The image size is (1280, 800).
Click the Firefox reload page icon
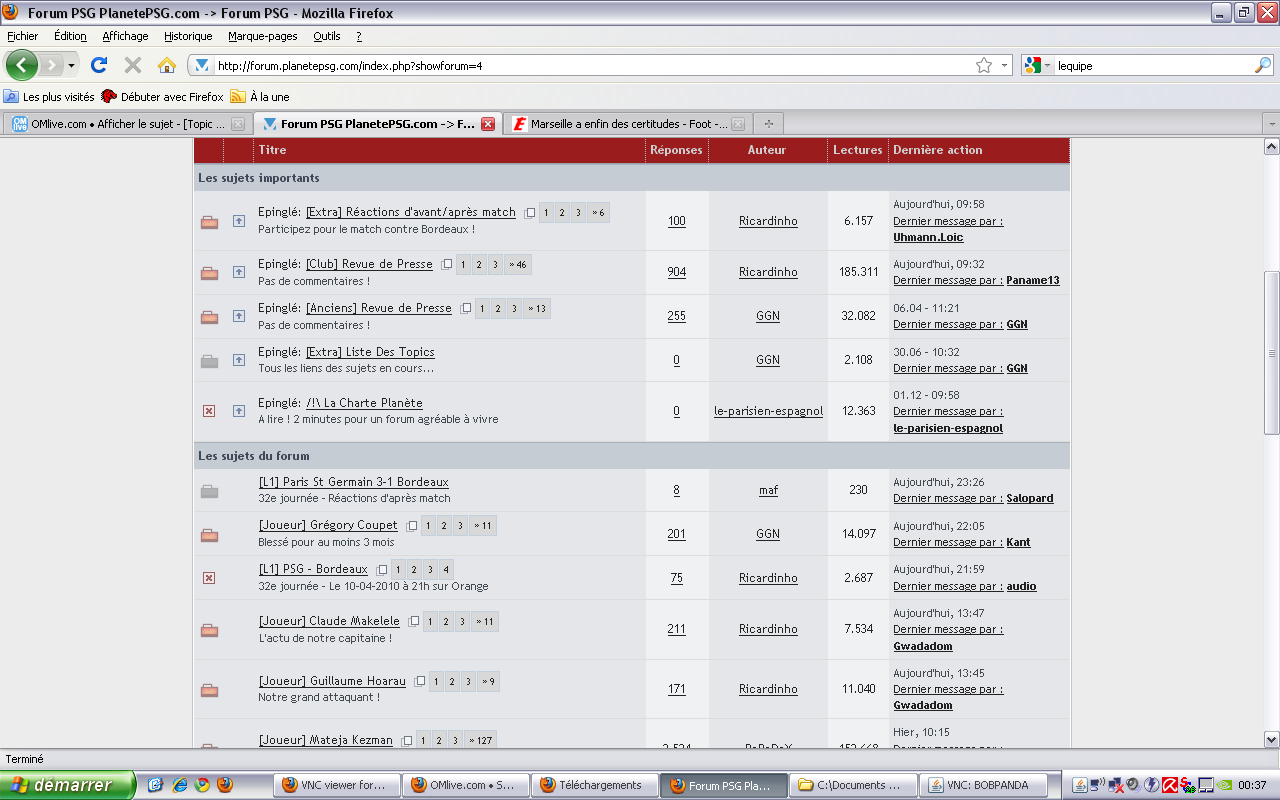click(x=98, y=65)
